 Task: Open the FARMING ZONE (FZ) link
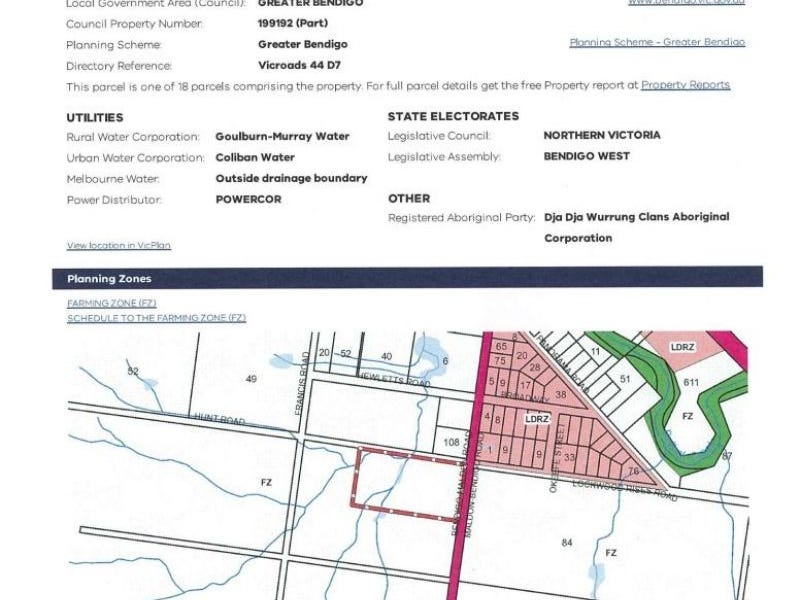click(x=112, y=303)
